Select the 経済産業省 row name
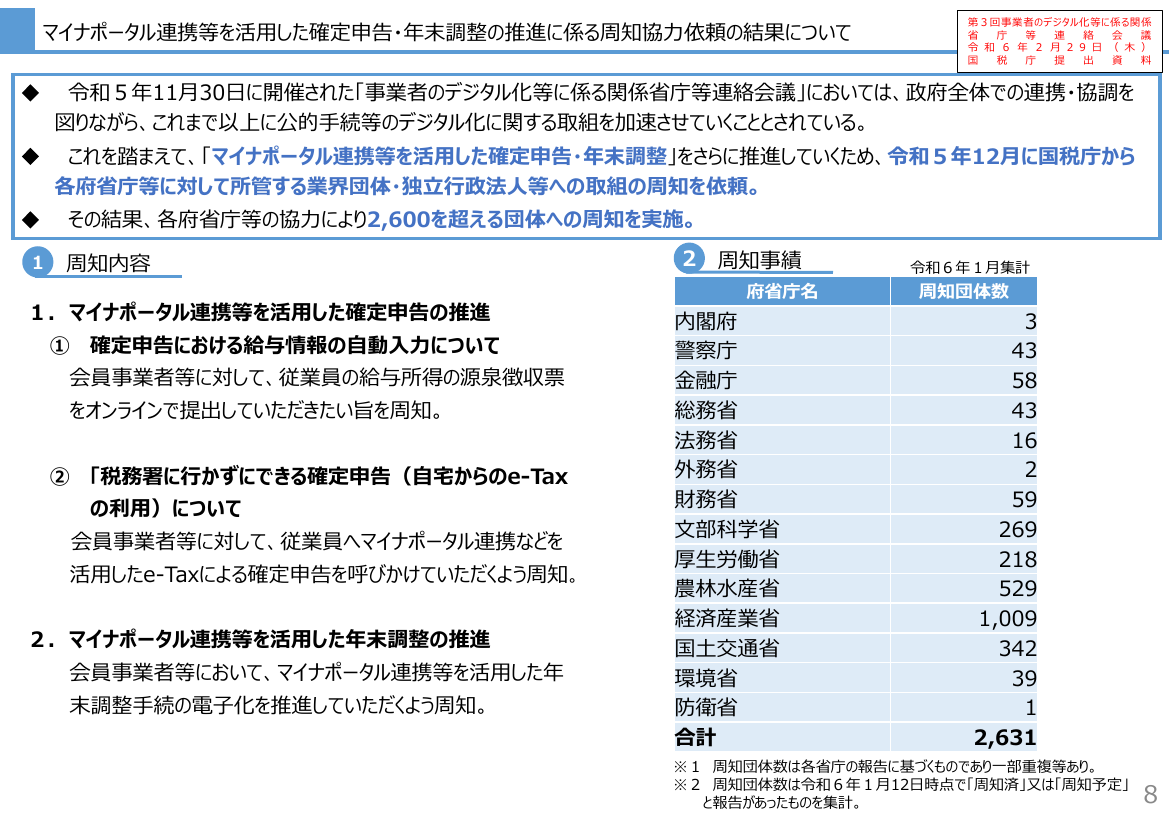The width and height of the screenshot is (1170, 827). tap(727, 618)
